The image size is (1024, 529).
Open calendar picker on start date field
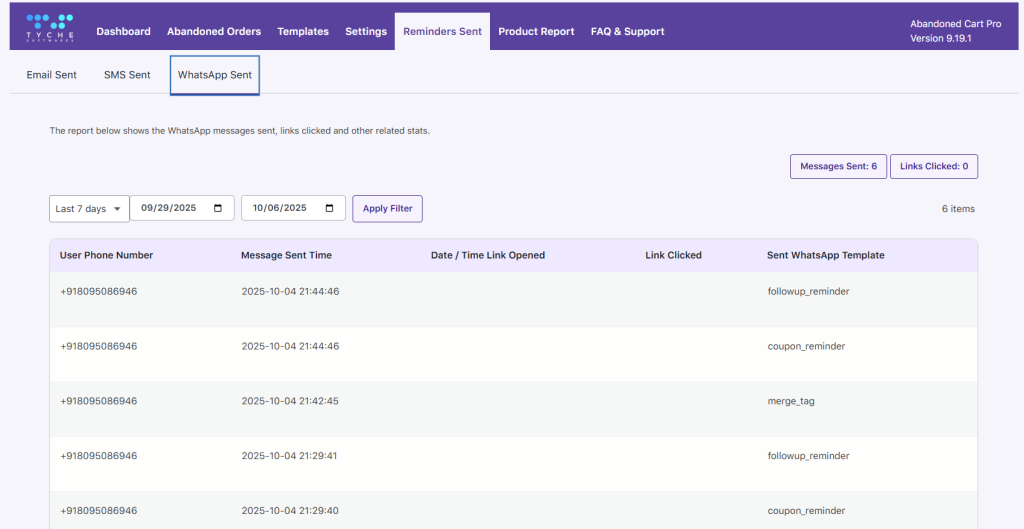219,208
